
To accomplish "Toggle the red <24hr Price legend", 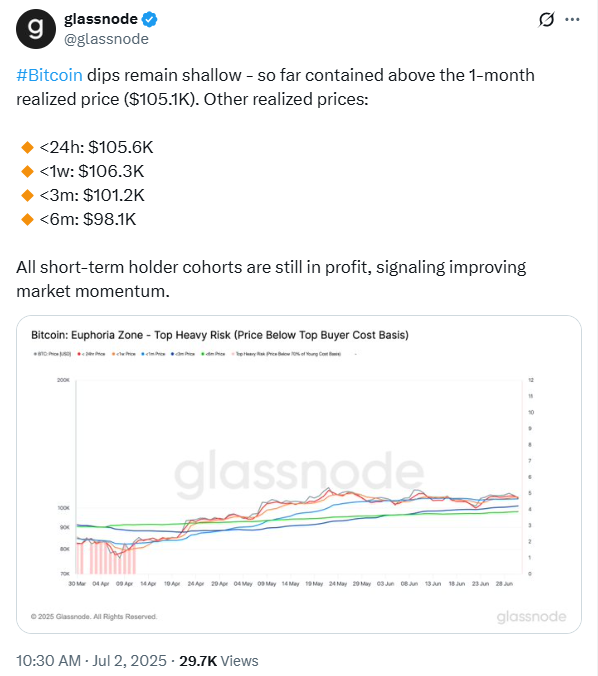I will [91, 354].
